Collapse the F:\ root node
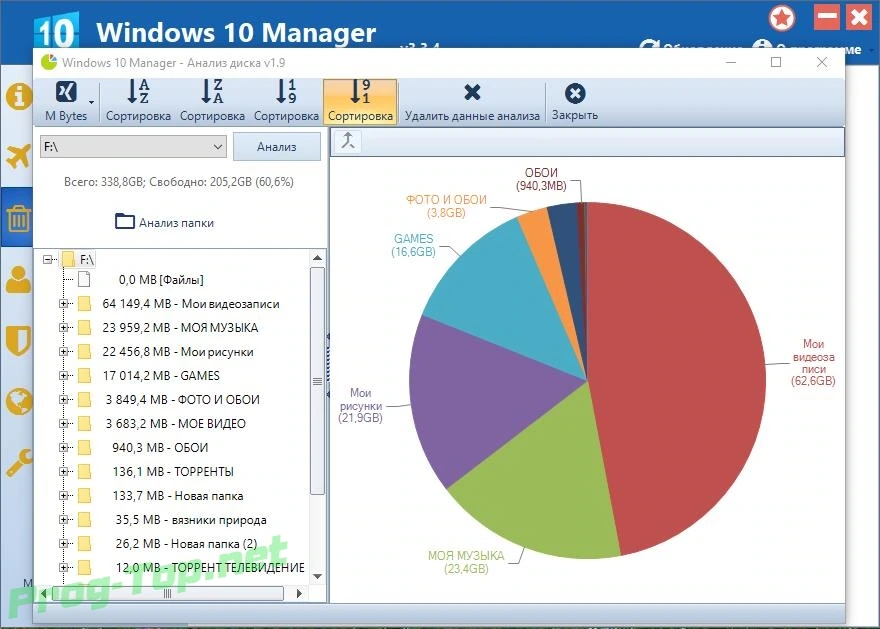 coord(48,259)
